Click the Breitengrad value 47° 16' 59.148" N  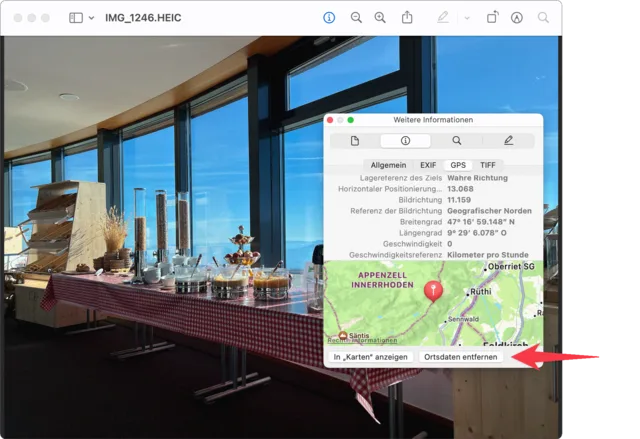click(x=480, y=222)
